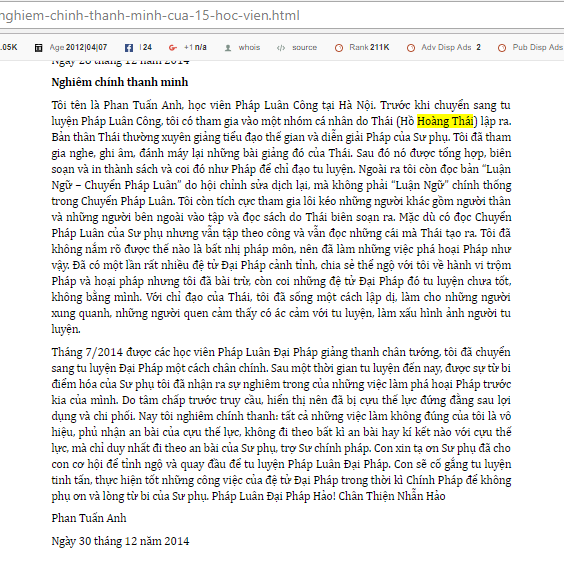Open the Age 2012|04|07 toolbar entry

pyautogui.click(x=78, y=47)
